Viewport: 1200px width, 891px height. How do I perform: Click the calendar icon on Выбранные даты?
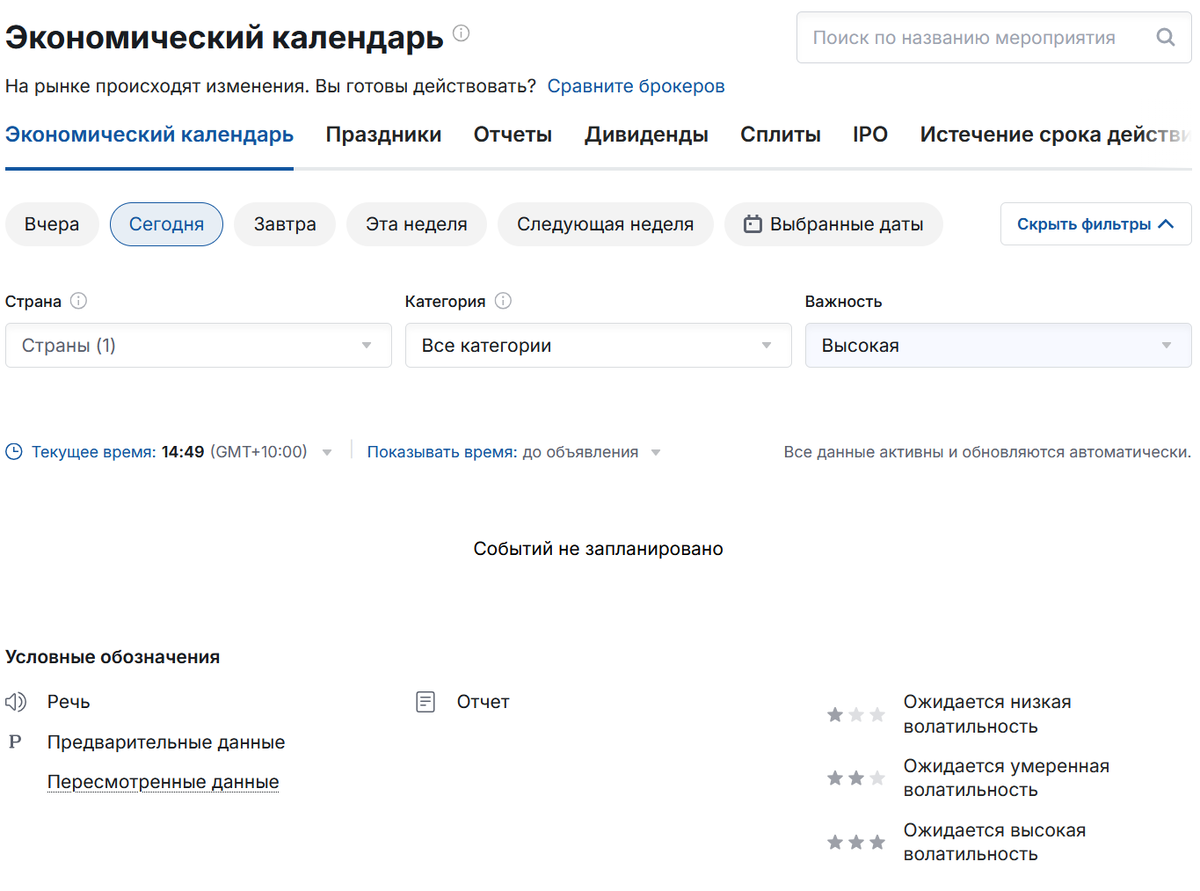(x=752, y=224)
